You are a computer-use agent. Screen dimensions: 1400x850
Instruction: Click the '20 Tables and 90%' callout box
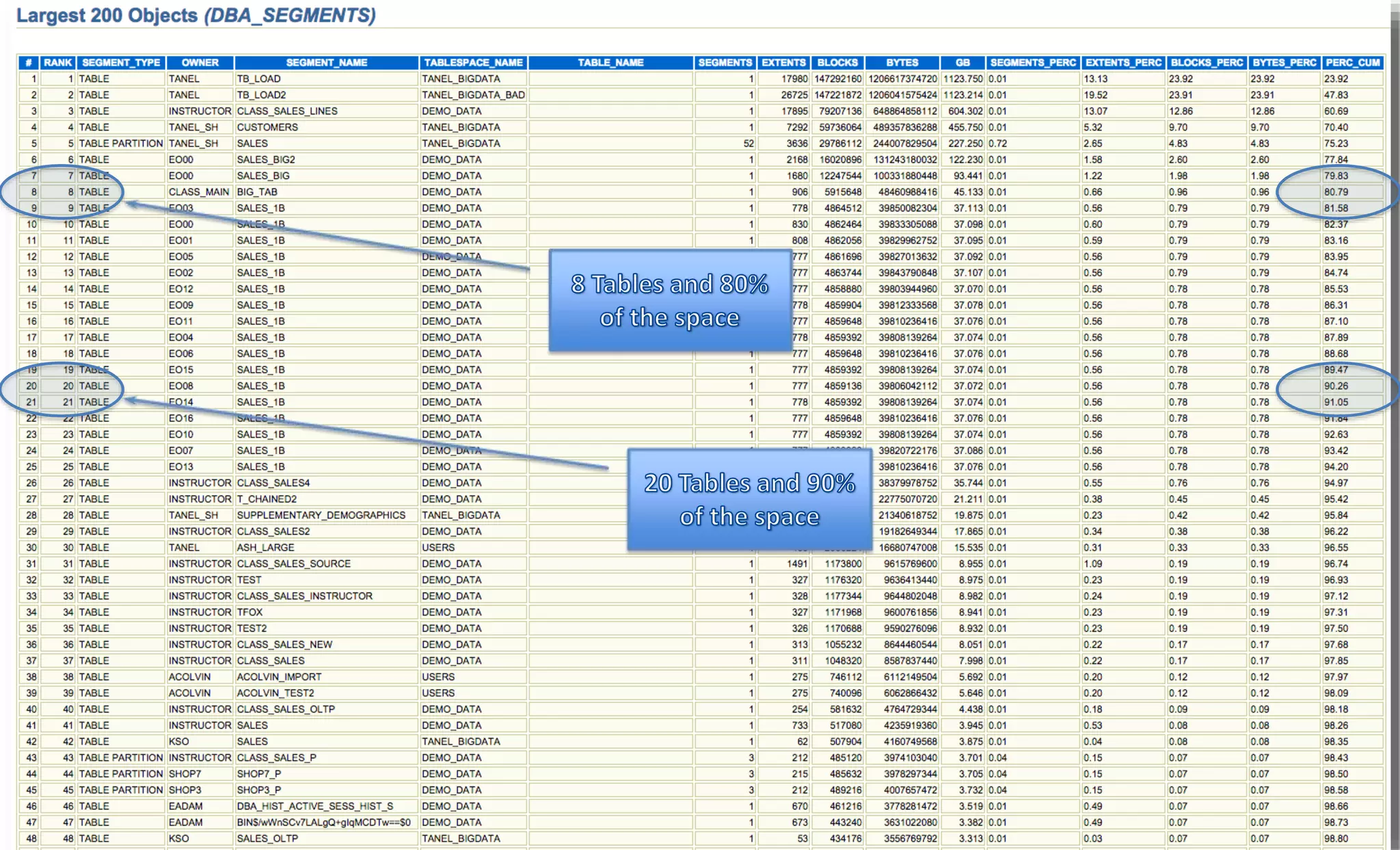749,499
